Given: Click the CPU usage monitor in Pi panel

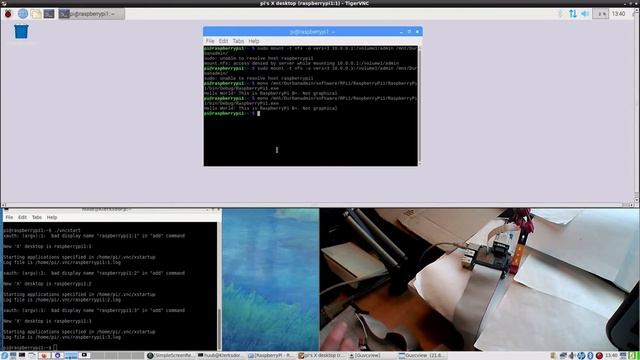Looking at the screenshot, I should click(x=600, y=14).
